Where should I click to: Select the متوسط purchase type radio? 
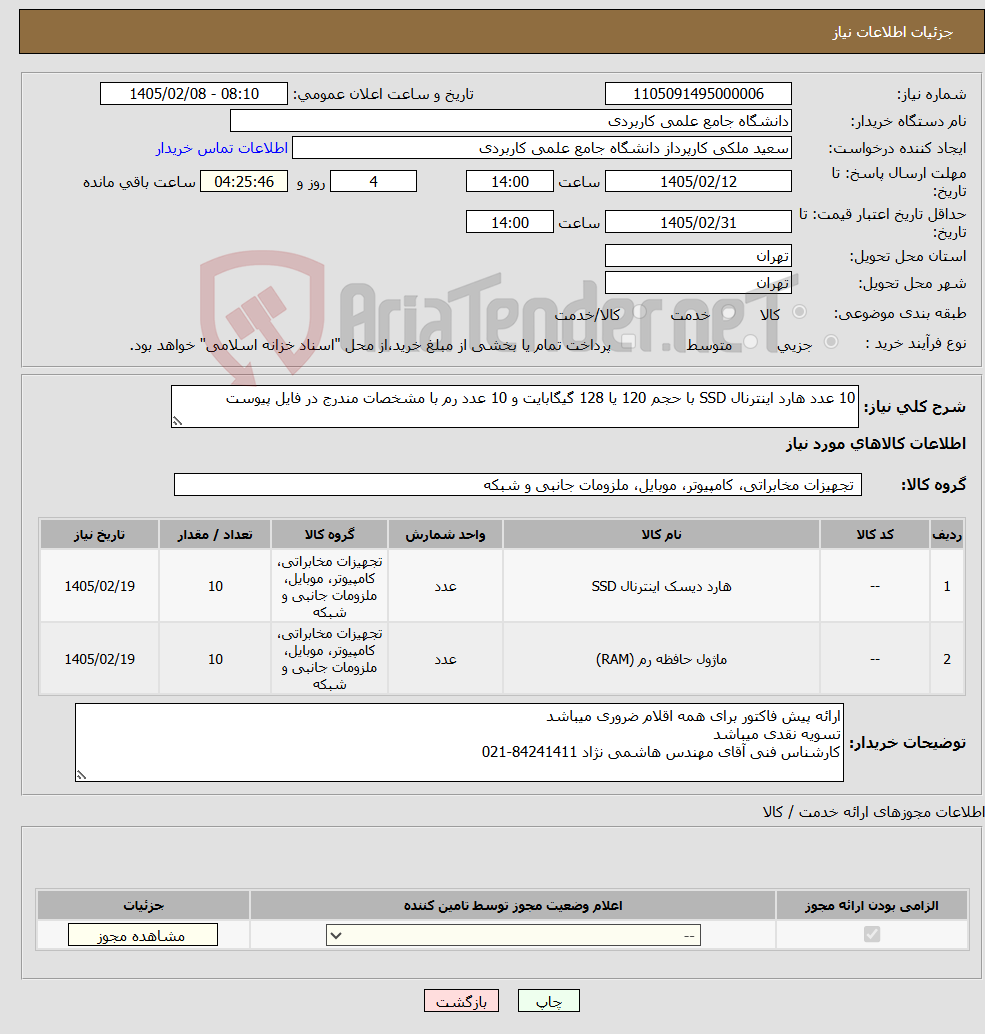tap(750, 342)
